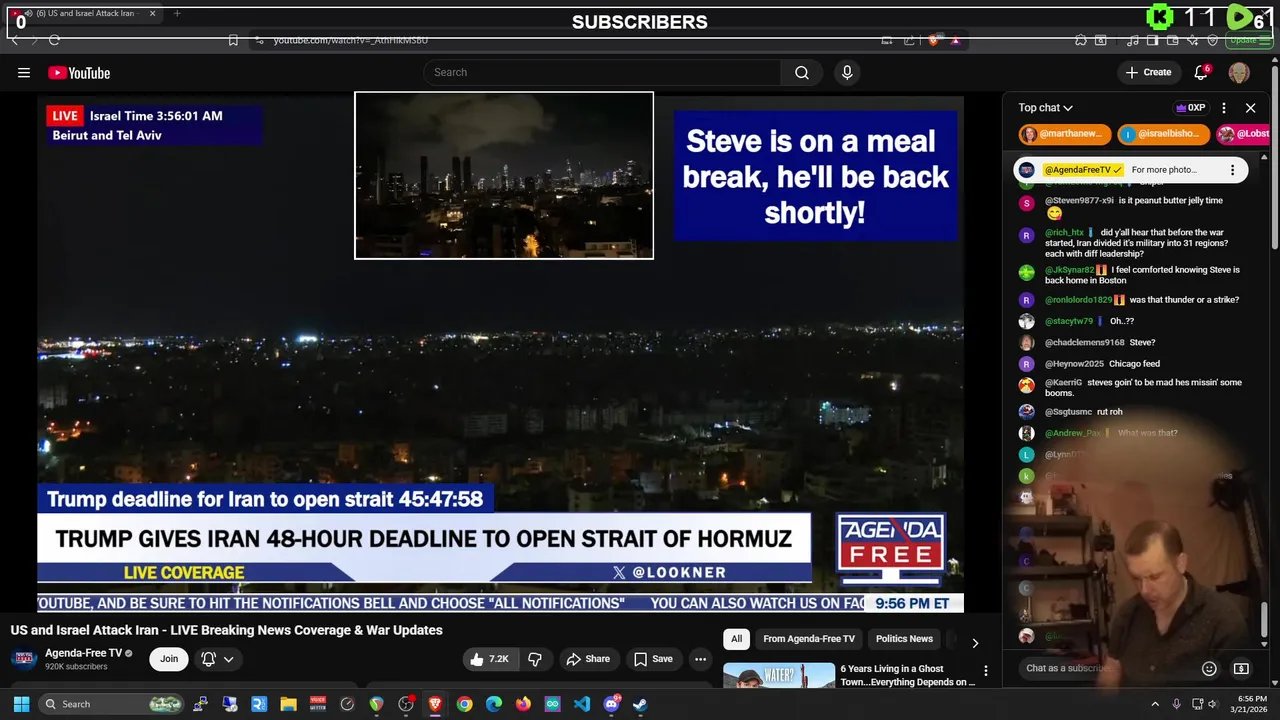The height and width of the screenshot is (720, 1280).
Task: Dislike the video
Action: coord(535,659)
